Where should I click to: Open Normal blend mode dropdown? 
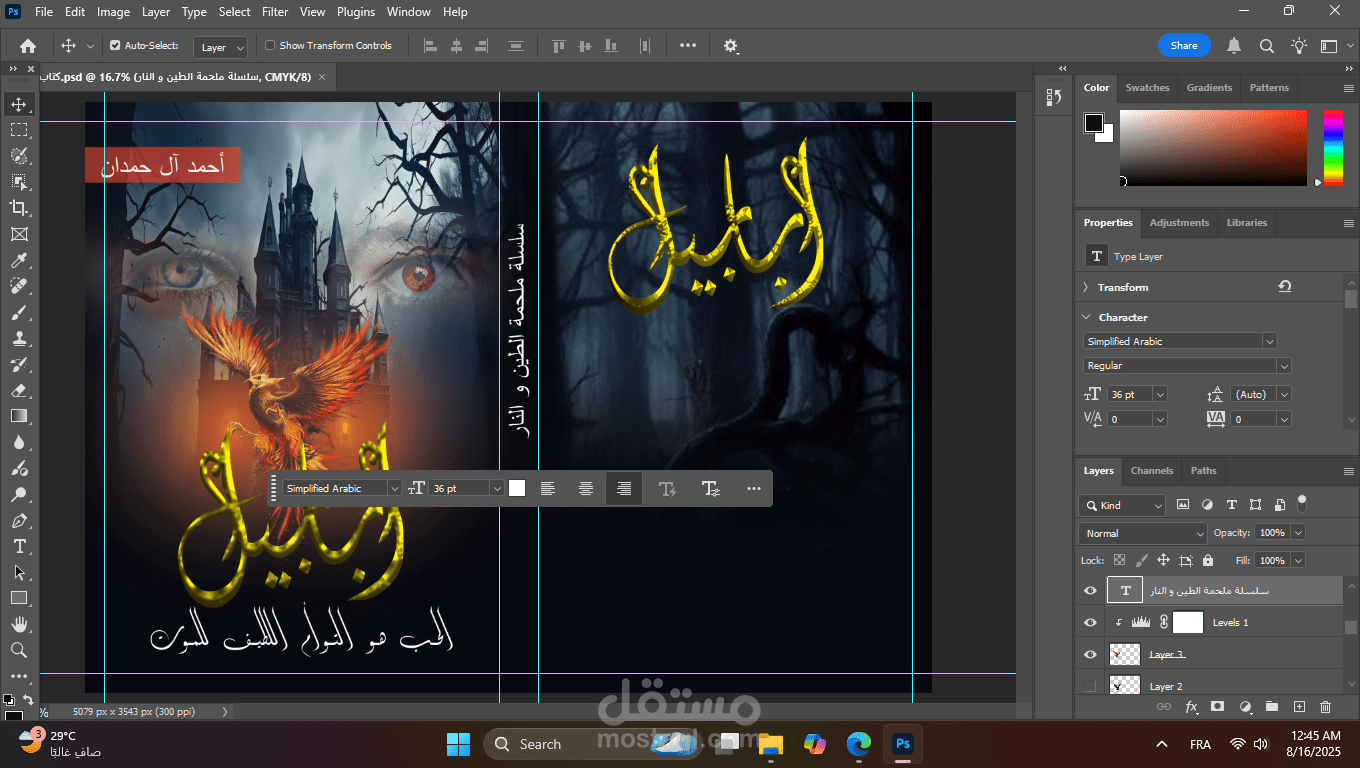point(1143,533)
